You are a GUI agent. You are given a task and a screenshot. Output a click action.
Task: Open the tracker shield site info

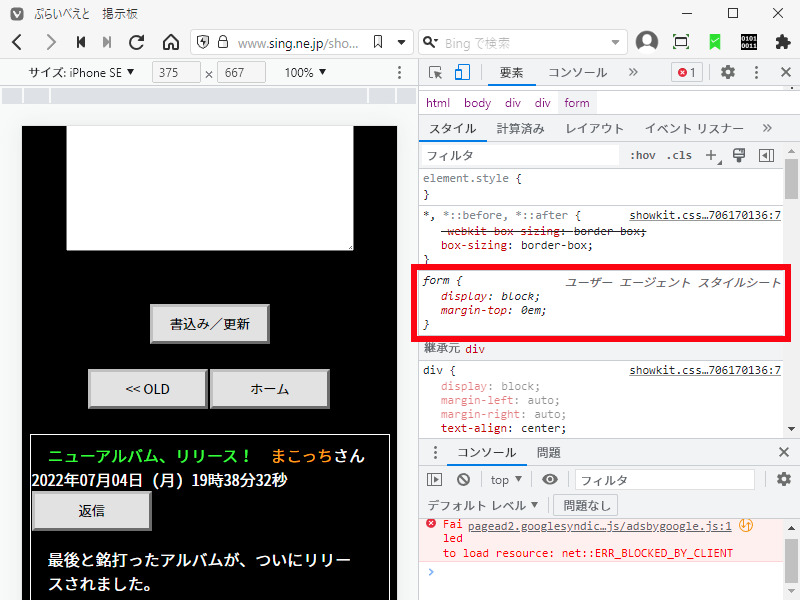tap(203, 42)
